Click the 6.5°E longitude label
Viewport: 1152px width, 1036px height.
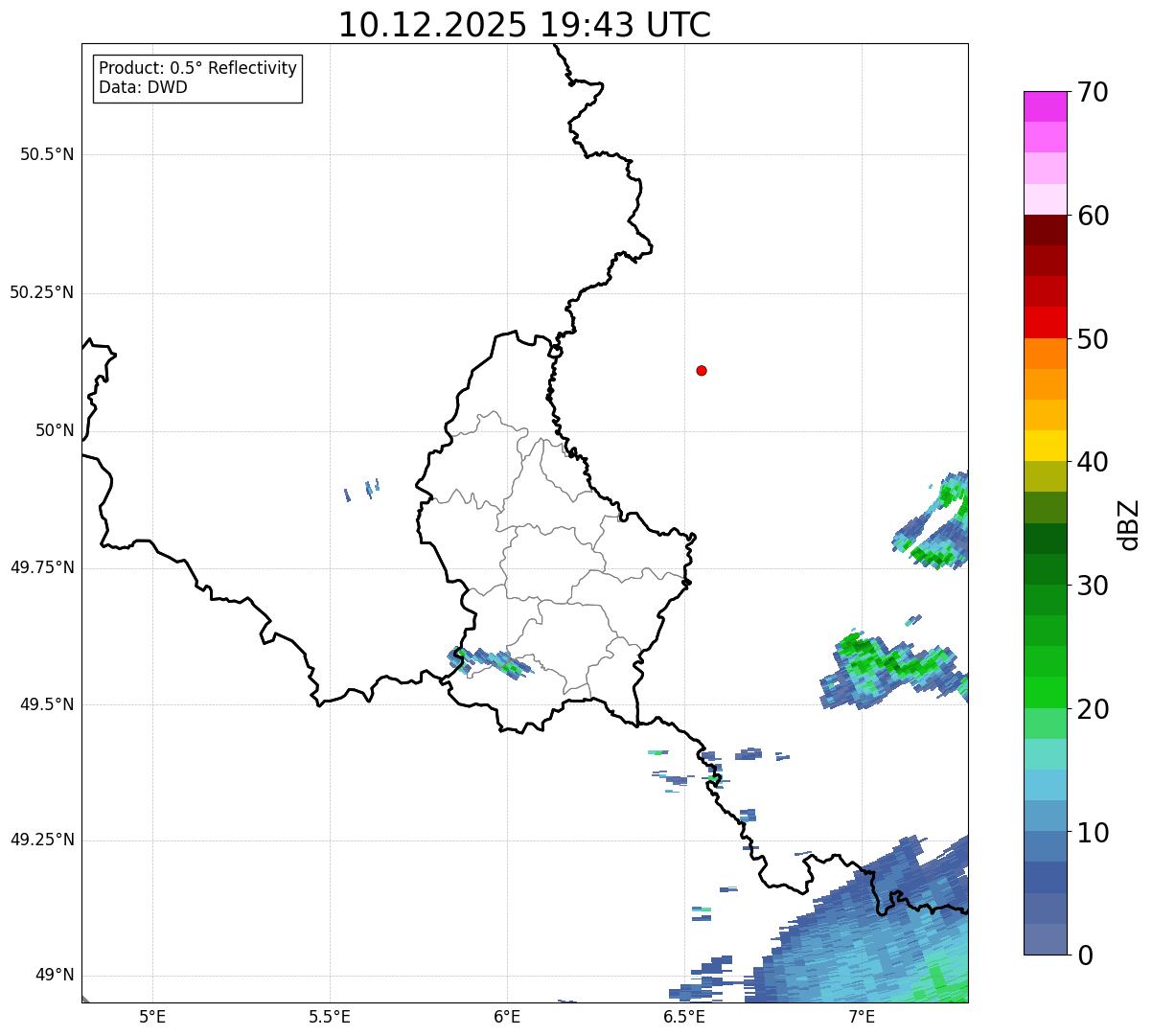pyautogui.click(x=684, y=1017)
